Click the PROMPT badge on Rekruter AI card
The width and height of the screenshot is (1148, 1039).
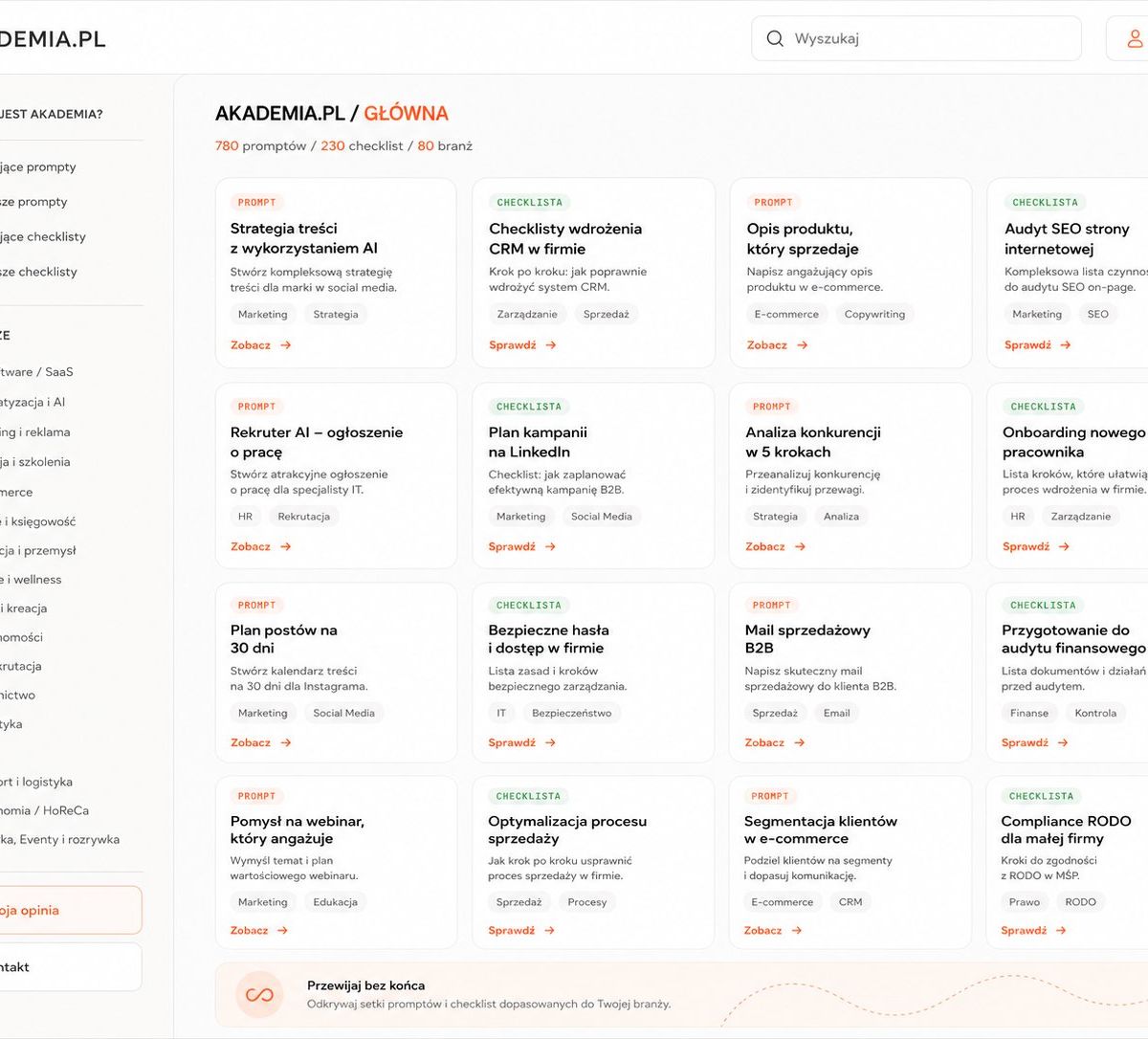tap(256, 407)
